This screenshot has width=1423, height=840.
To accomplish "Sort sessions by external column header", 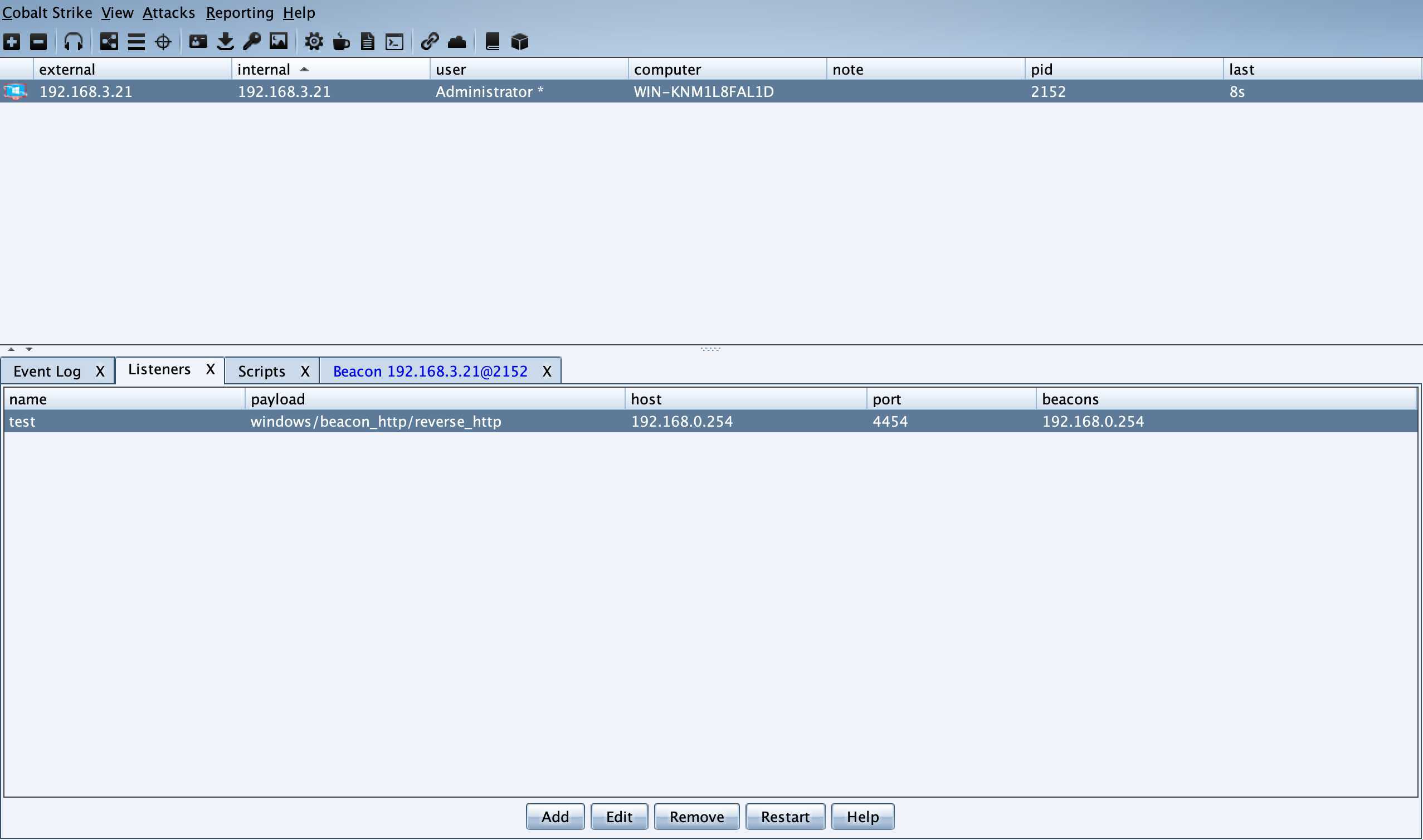I will pyautogui.click(x=133, y=70).
